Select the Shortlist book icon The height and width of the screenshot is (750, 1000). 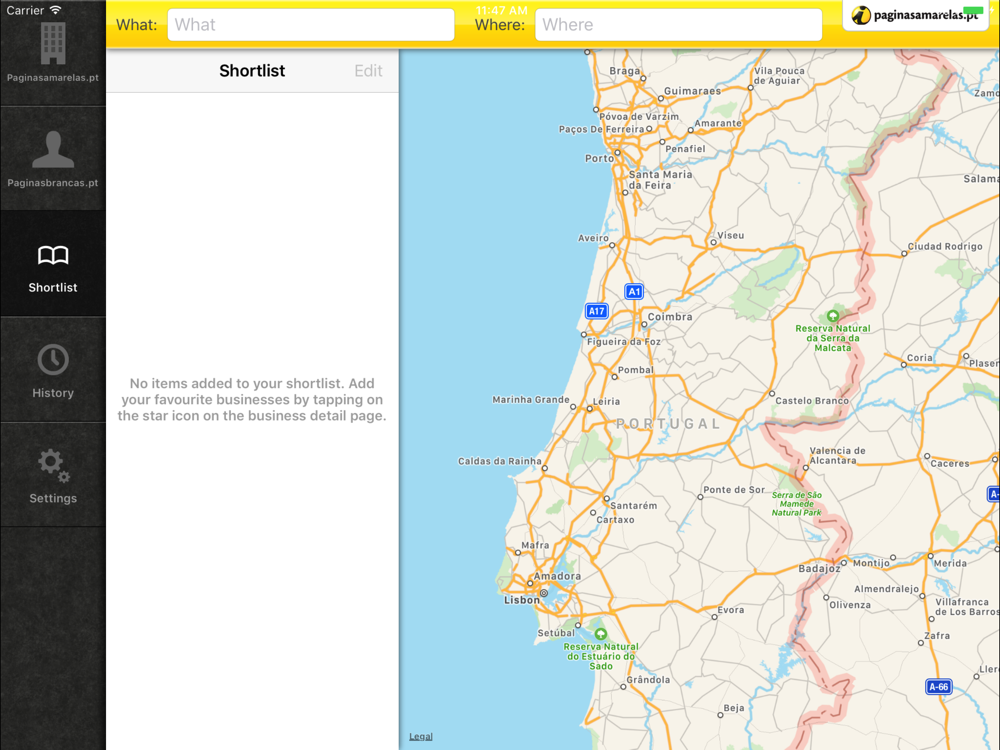click(x=53, y=255)
